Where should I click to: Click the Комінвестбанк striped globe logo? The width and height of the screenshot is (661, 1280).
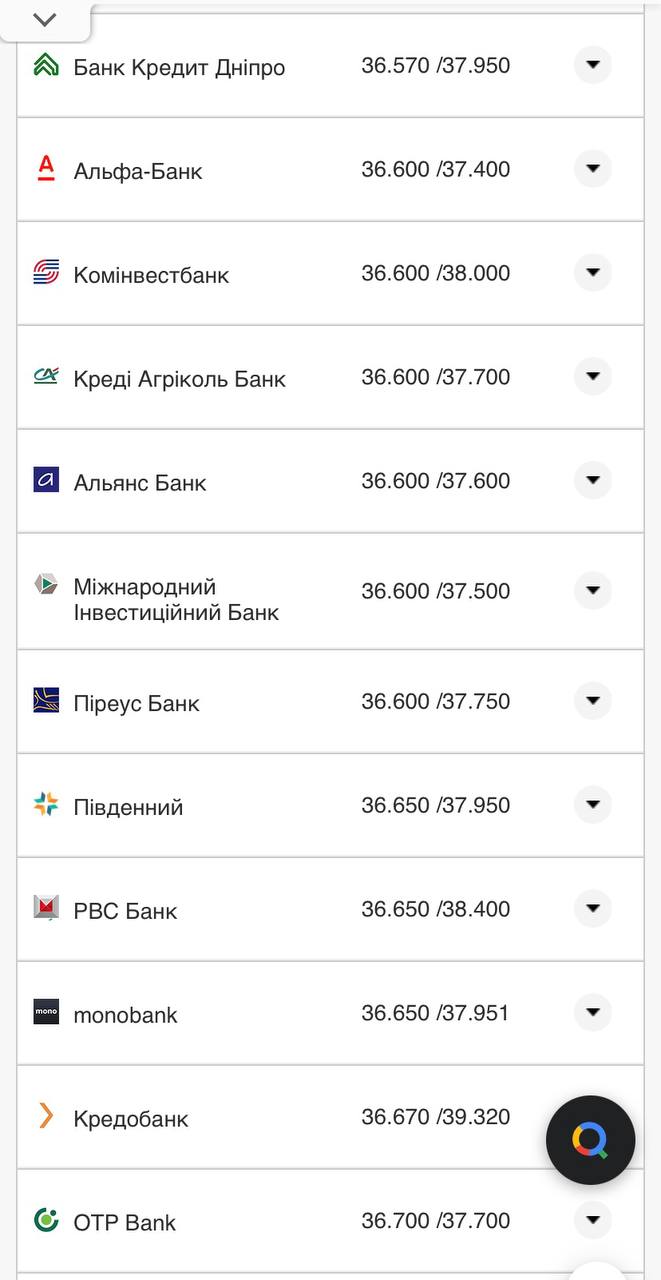coord(47,272)
